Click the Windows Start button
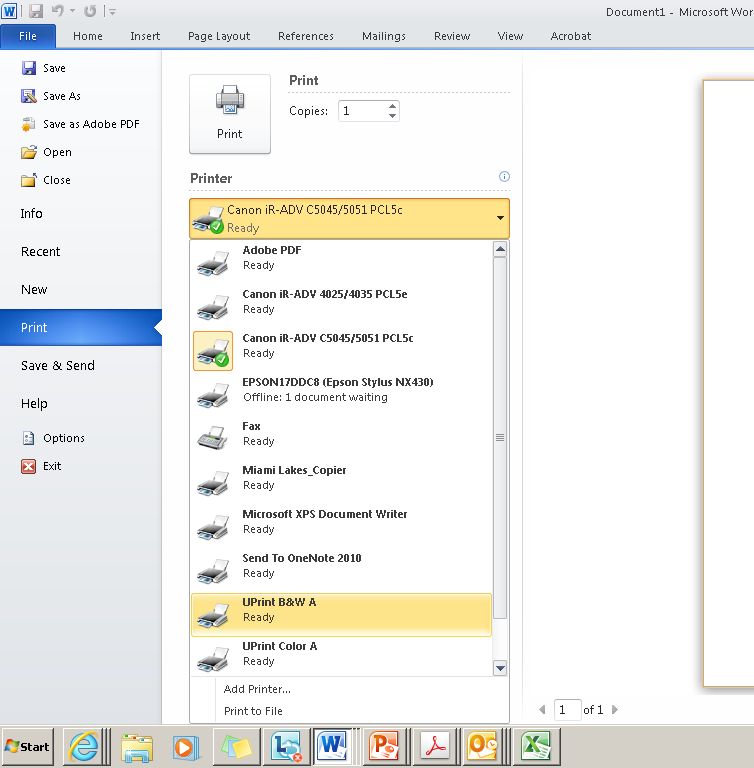 [x=28, y=746]
